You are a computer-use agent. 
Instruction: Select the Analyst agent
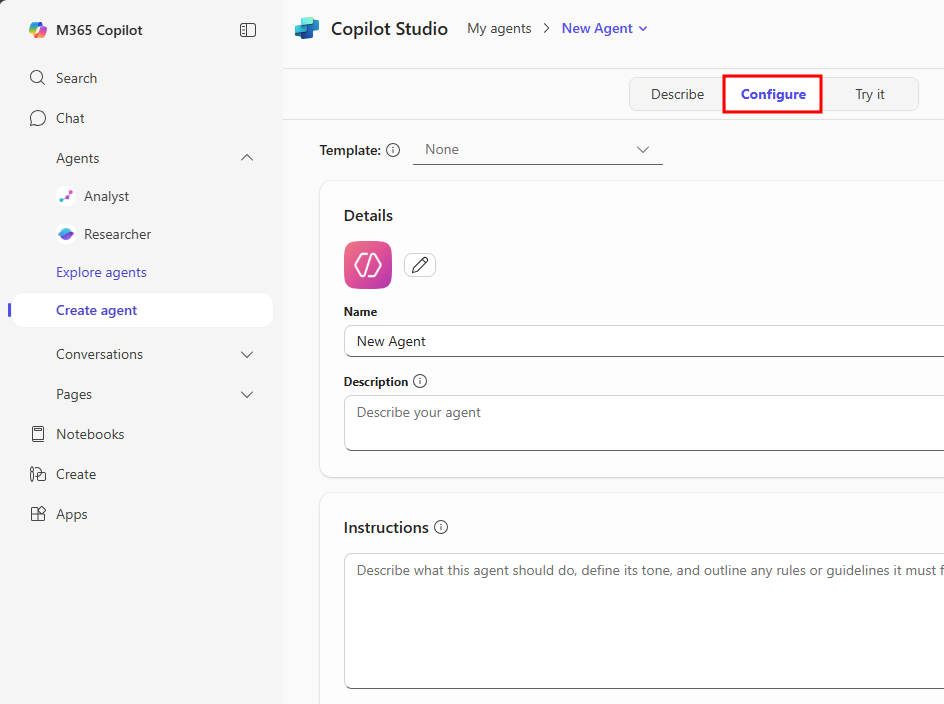tap(106, 196)
